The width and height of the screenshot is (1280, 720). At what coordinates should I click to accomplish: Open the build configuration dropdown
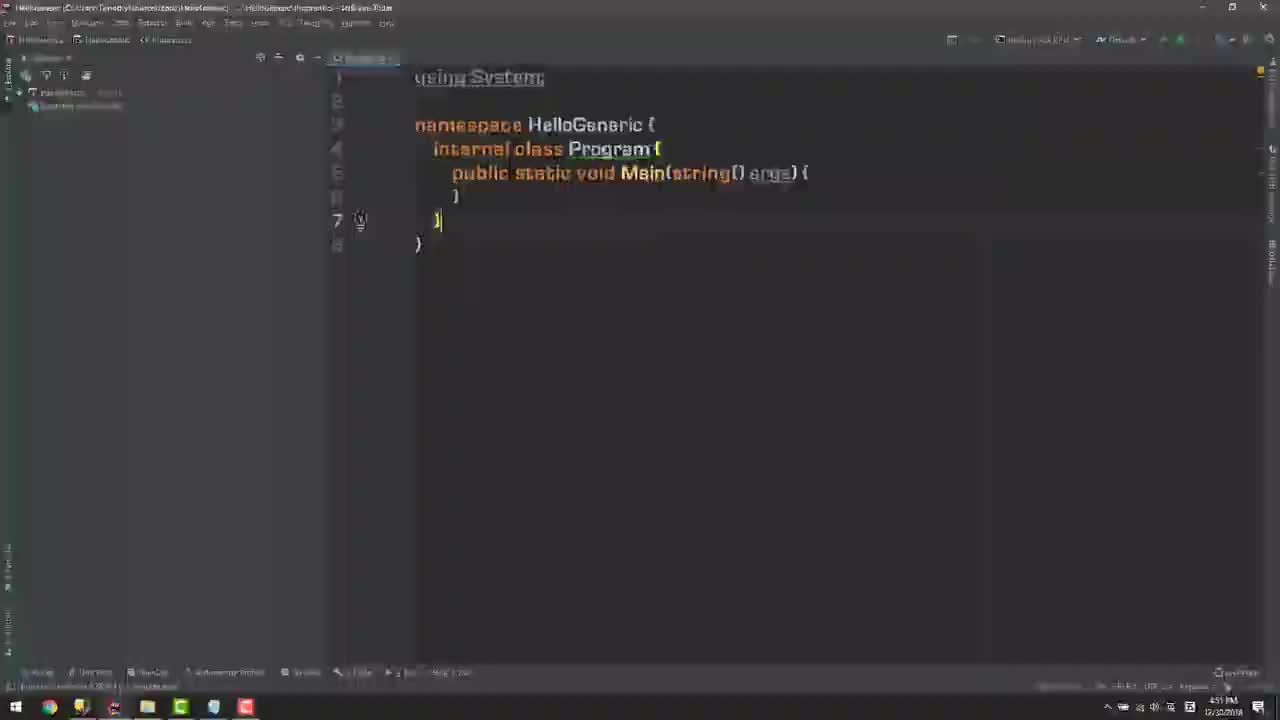pyautogui.click(x=1038, y=40)
